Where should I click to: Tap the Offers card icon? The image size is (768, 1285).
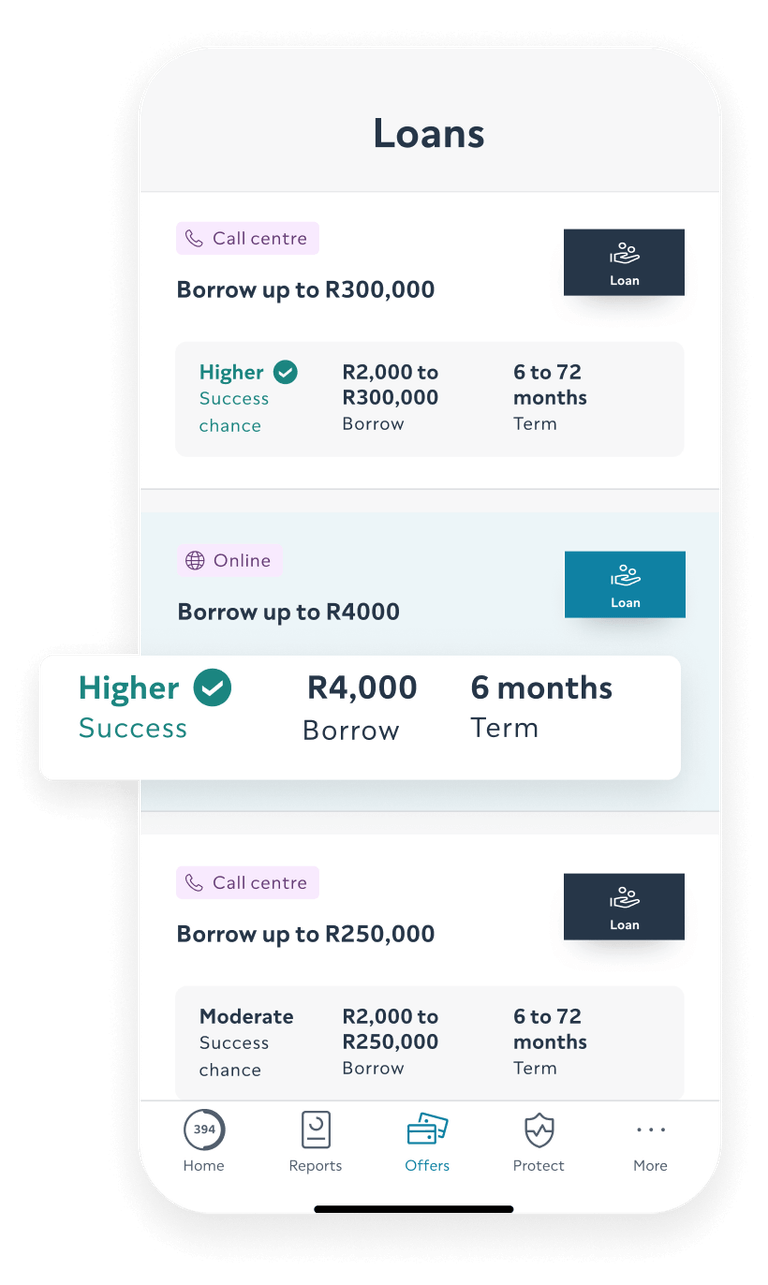[x=427, y=1128]
